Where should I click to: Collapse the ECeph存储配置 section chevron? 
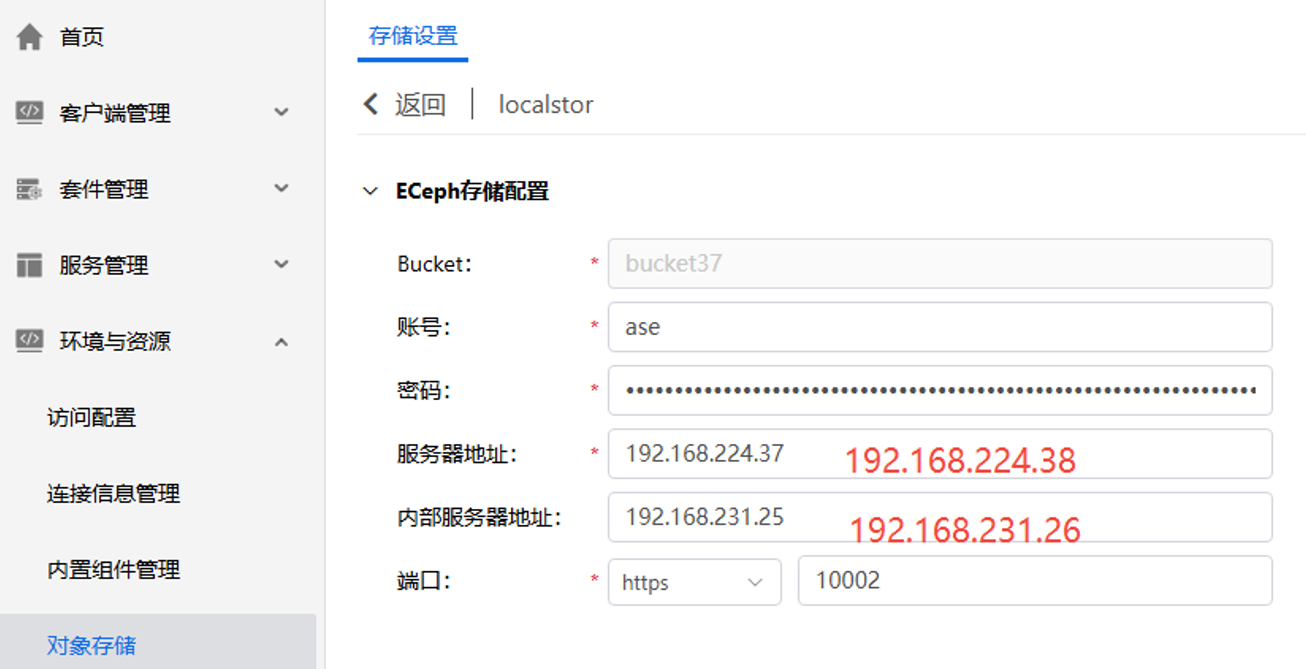371,191
